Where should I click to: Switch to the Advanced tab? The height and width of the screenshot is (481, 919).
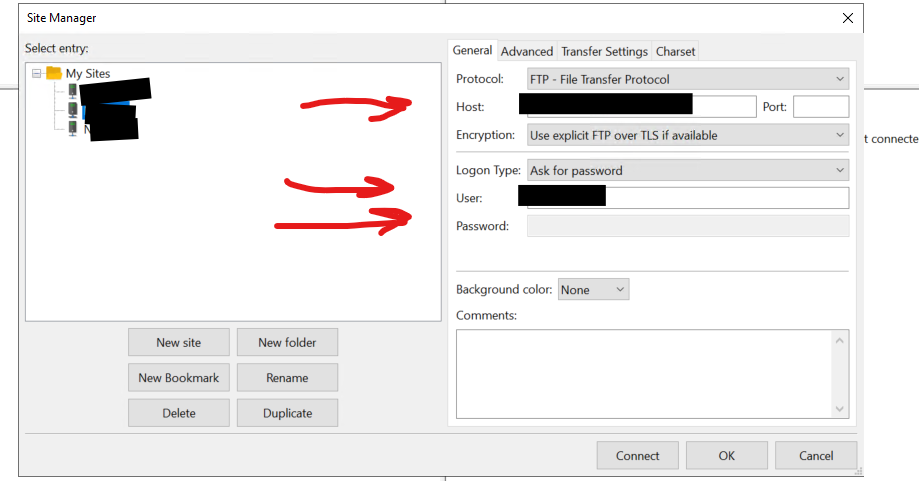[527, 51]
